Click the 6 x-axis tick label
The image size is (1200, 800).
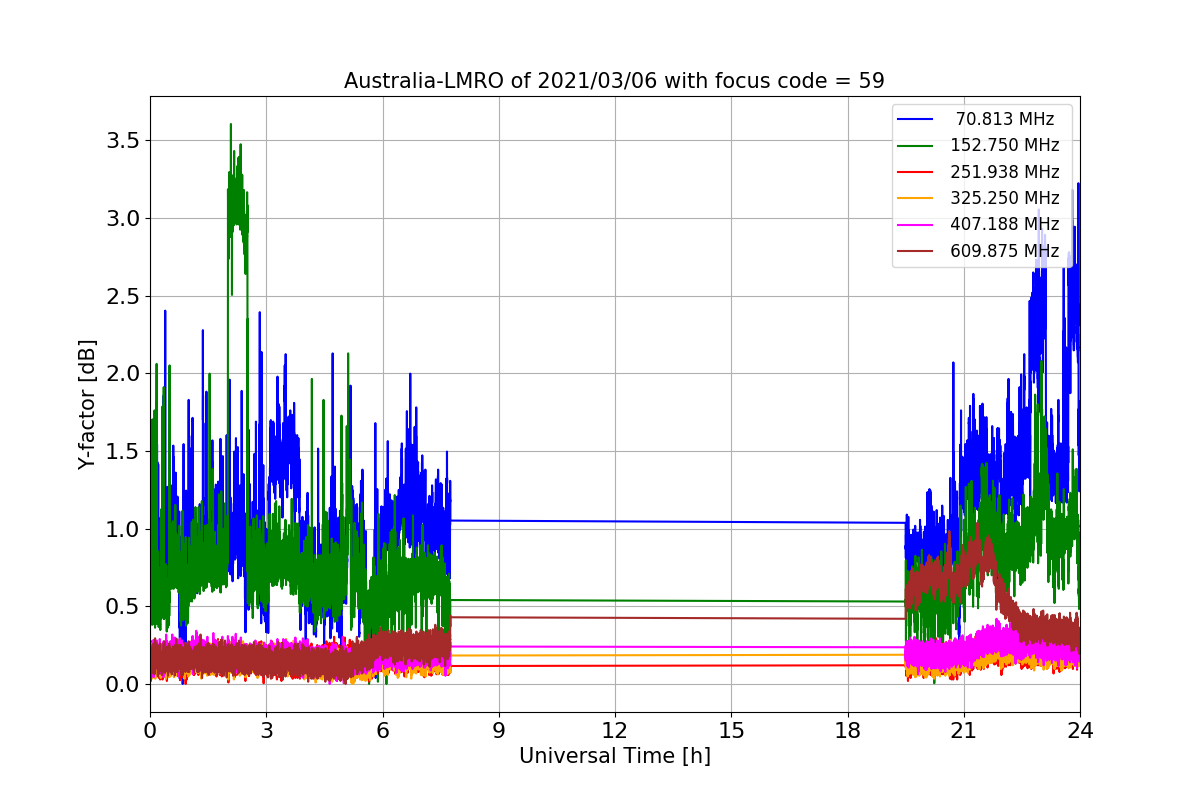[x=382, y=731]
